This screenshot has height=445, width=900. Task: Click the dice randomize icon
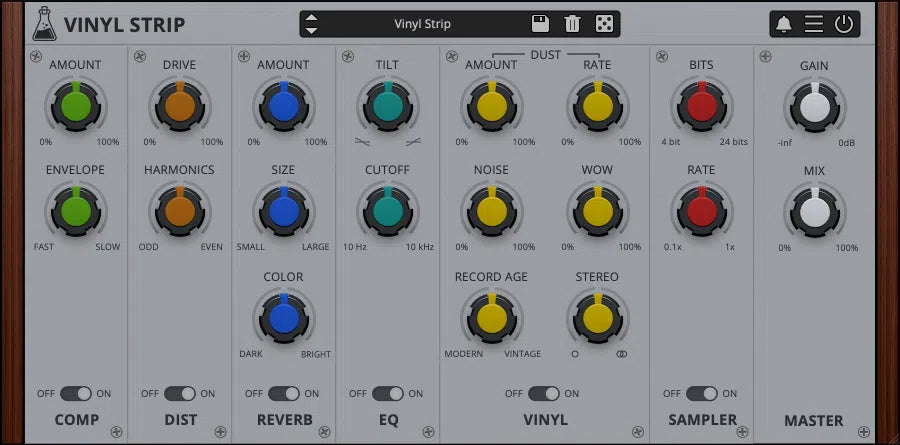604,24
